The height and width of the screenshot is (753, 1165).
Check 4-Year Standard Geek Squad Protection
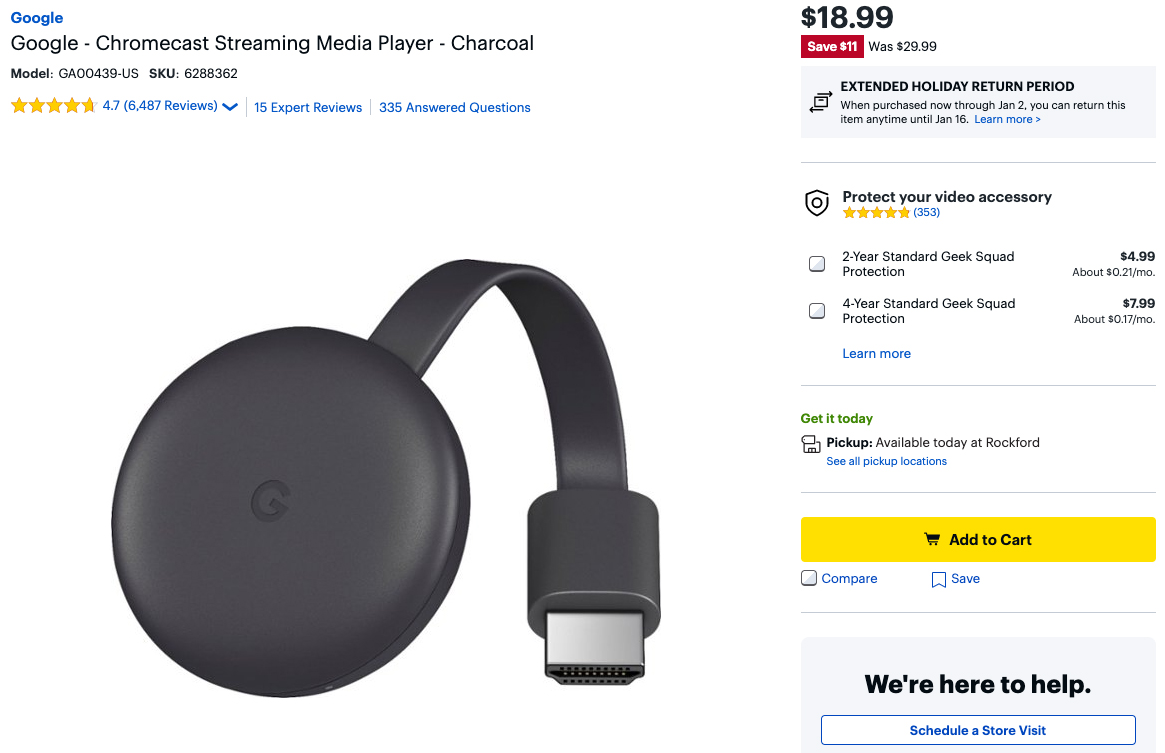click(817, 311)
